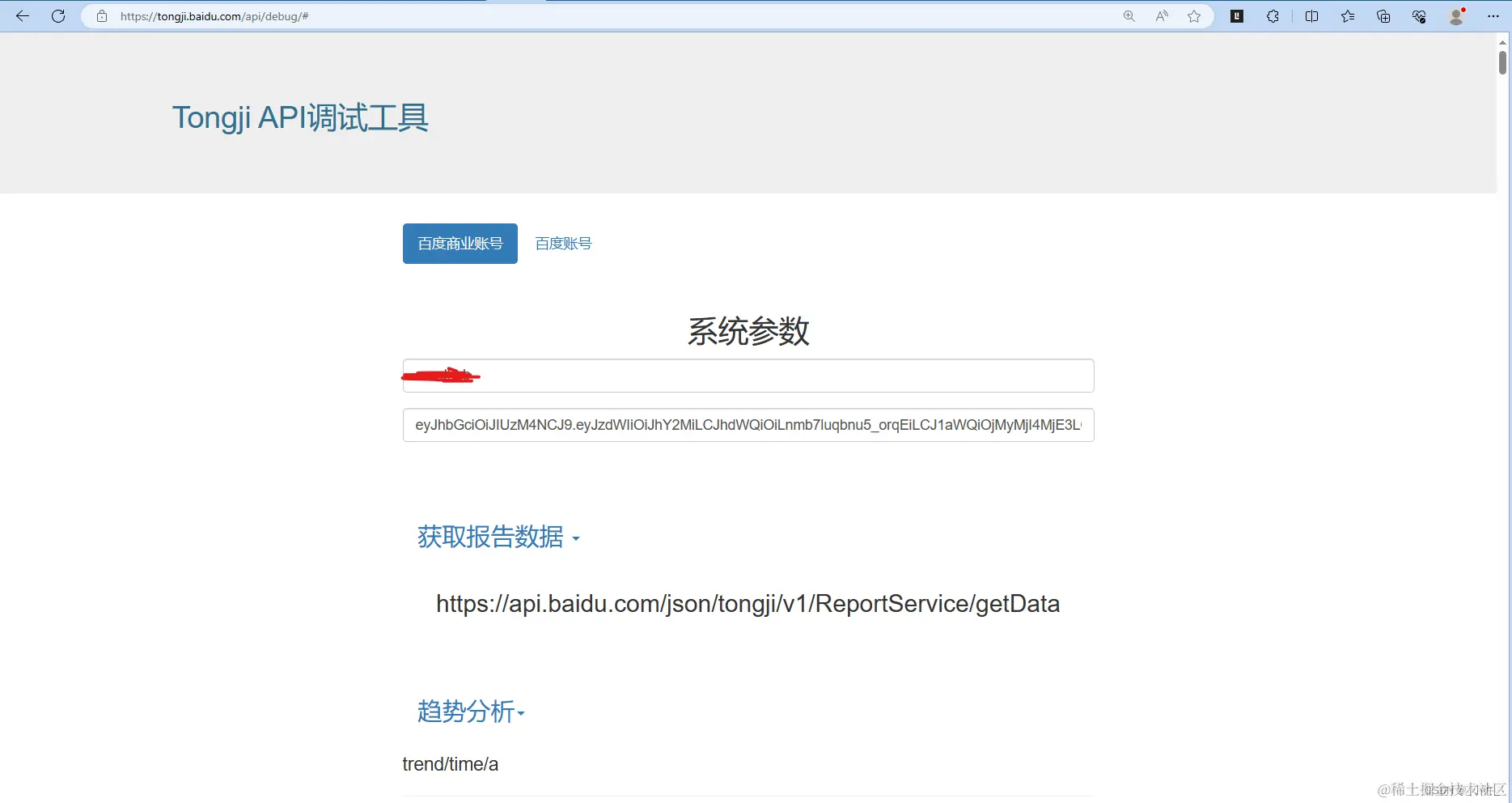The height and width of the screenshot is (803, 1512).
Task: Activate the Read aloud icon
Action: [x=1162, y=16]
